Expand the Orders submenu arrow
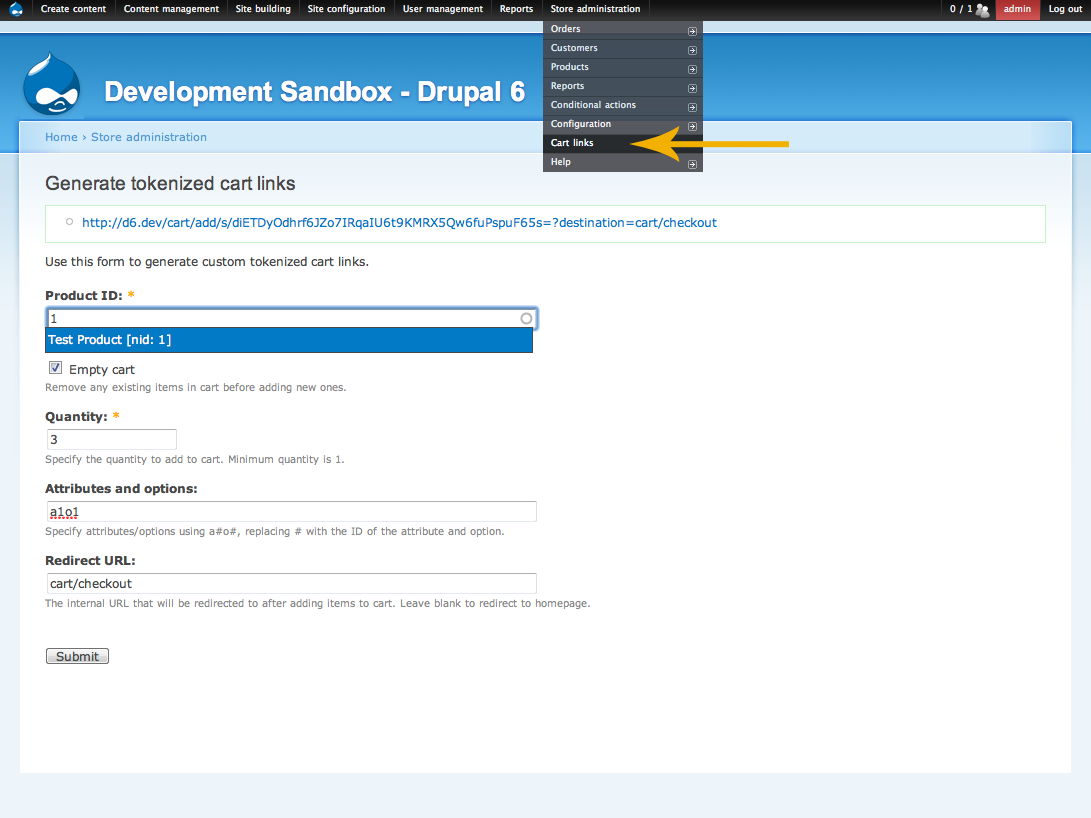Image resolution: width=1091 pixels, height=818 pixels. (x=692, y=29)
